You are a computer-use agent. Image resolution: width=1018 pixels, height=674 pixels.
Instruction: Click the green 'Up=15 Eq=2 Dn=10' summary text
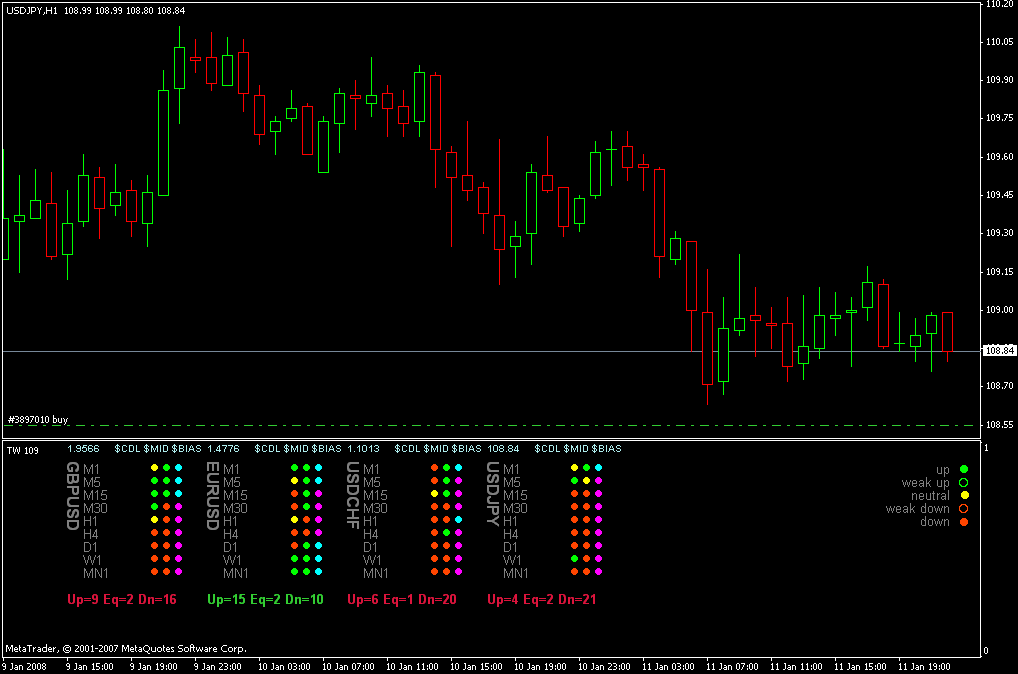pos(265,600)
